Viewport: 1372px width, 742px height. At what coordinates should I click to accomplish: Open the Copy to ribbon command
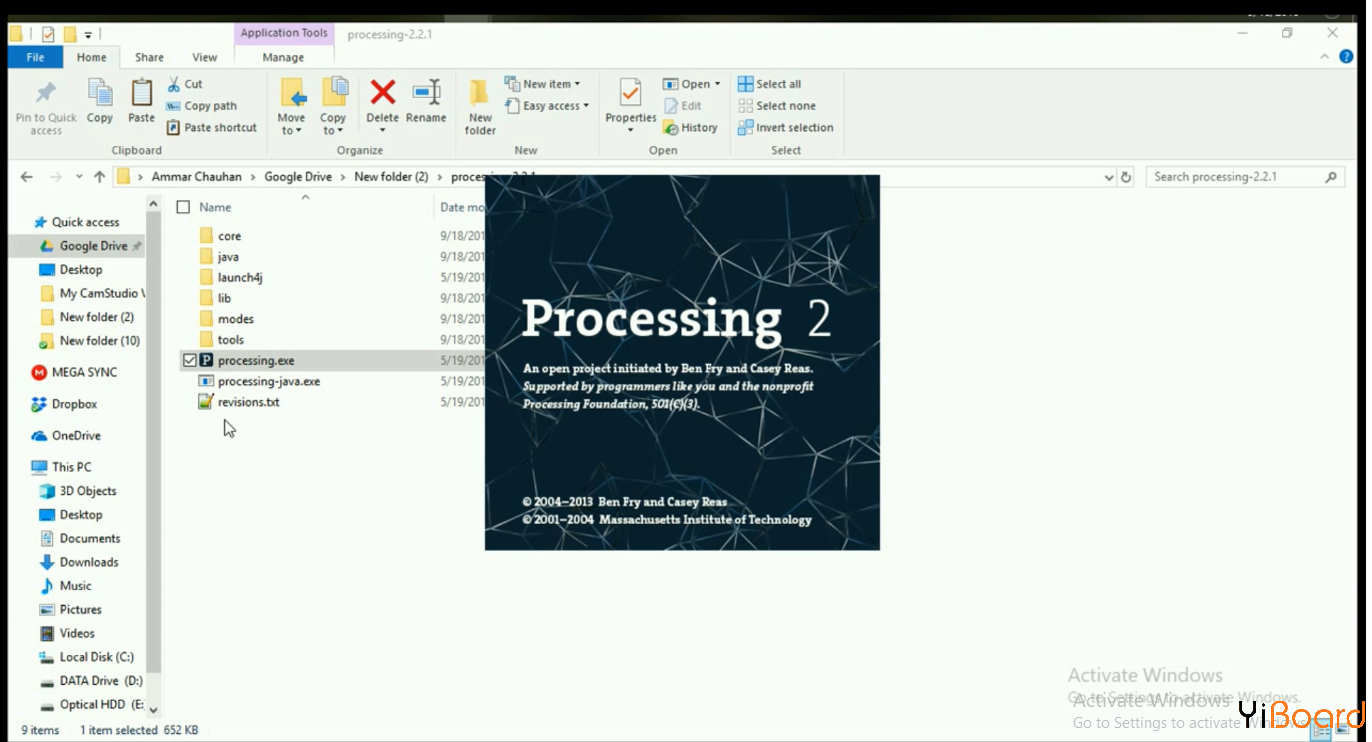point(334,107)
